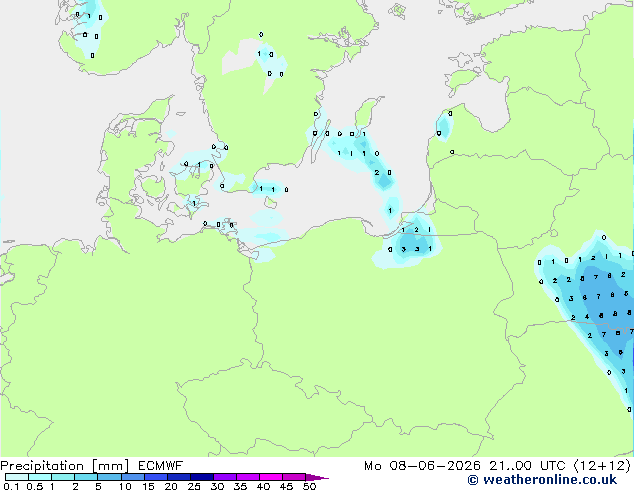Click the '40' legend scale label
Image resolution: width=634 pixels, height=490 pixels.
pos(263,486)
